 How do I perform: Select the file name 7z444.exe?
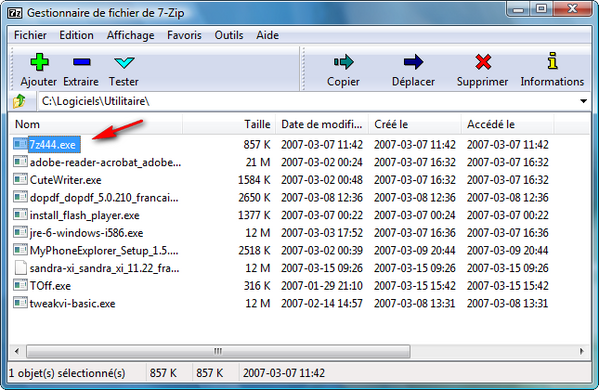pos(53,145)
